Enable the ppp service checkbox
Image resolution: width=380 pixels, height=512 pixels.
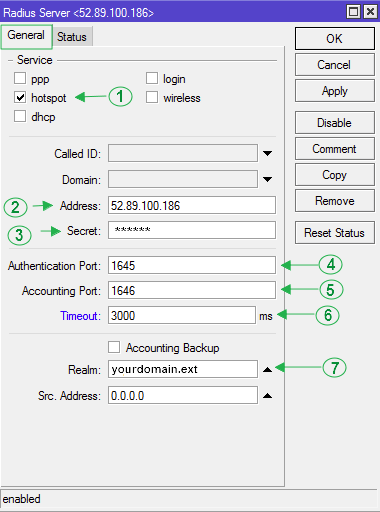(20, 78)
